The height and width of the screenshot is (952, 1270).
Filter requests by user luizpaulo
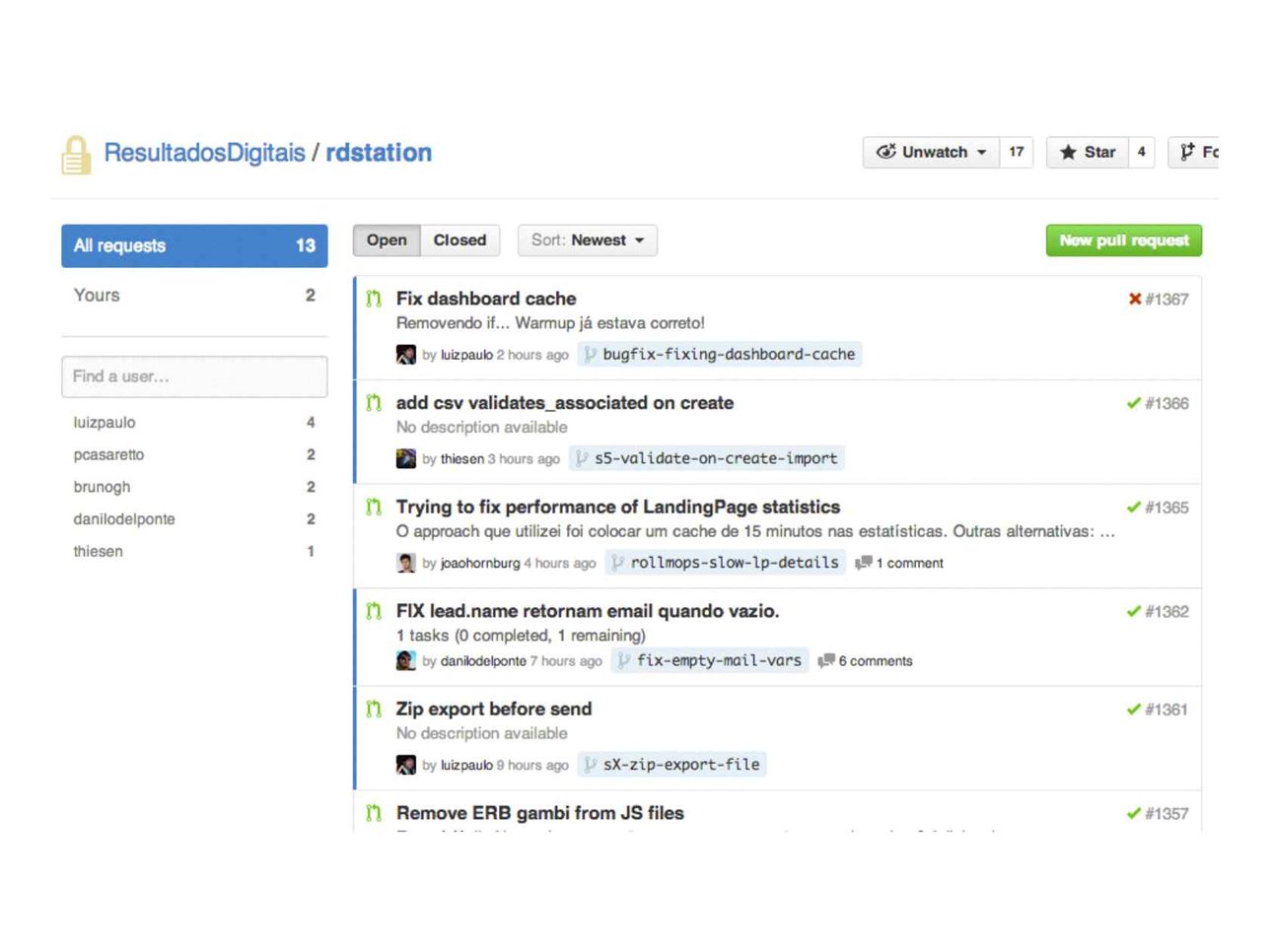pyautogui.click(x=105, y=423)
